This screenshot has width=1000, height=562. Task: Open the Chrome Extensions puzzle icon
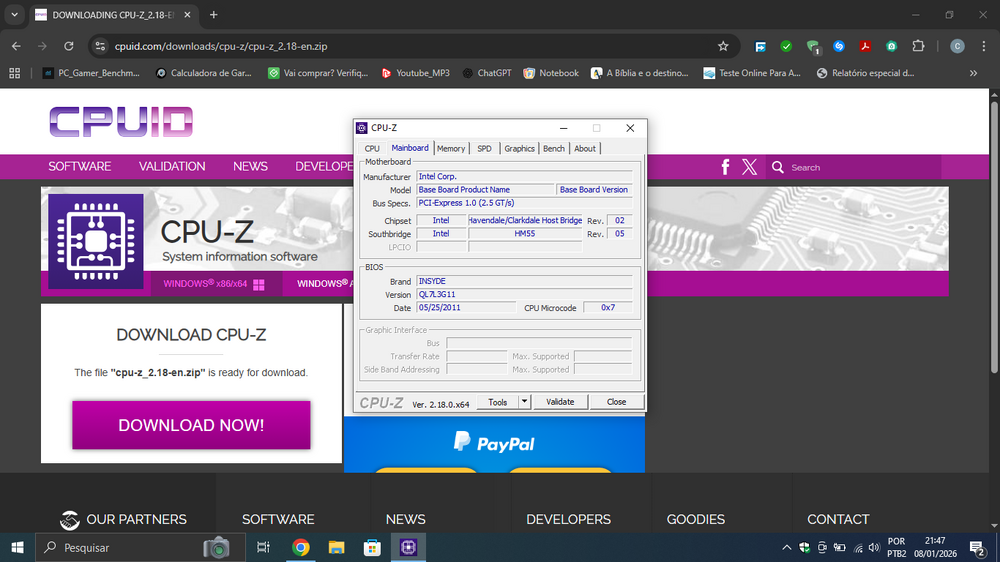click(917, 46)
